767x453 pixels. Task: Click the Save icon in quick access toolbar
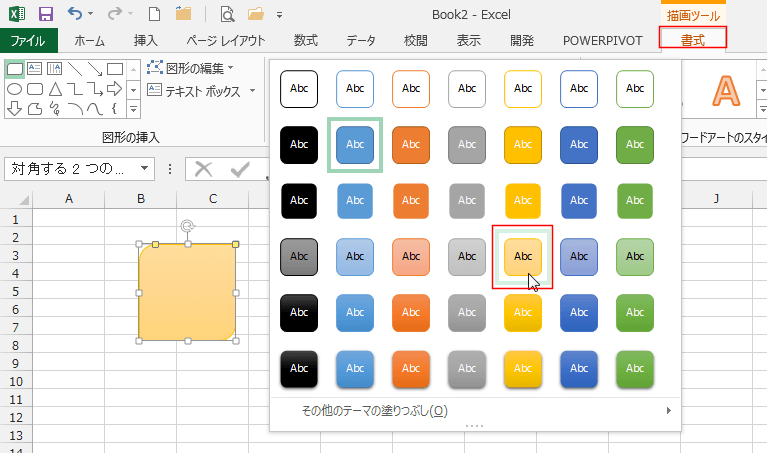click(x=45, y=14)
